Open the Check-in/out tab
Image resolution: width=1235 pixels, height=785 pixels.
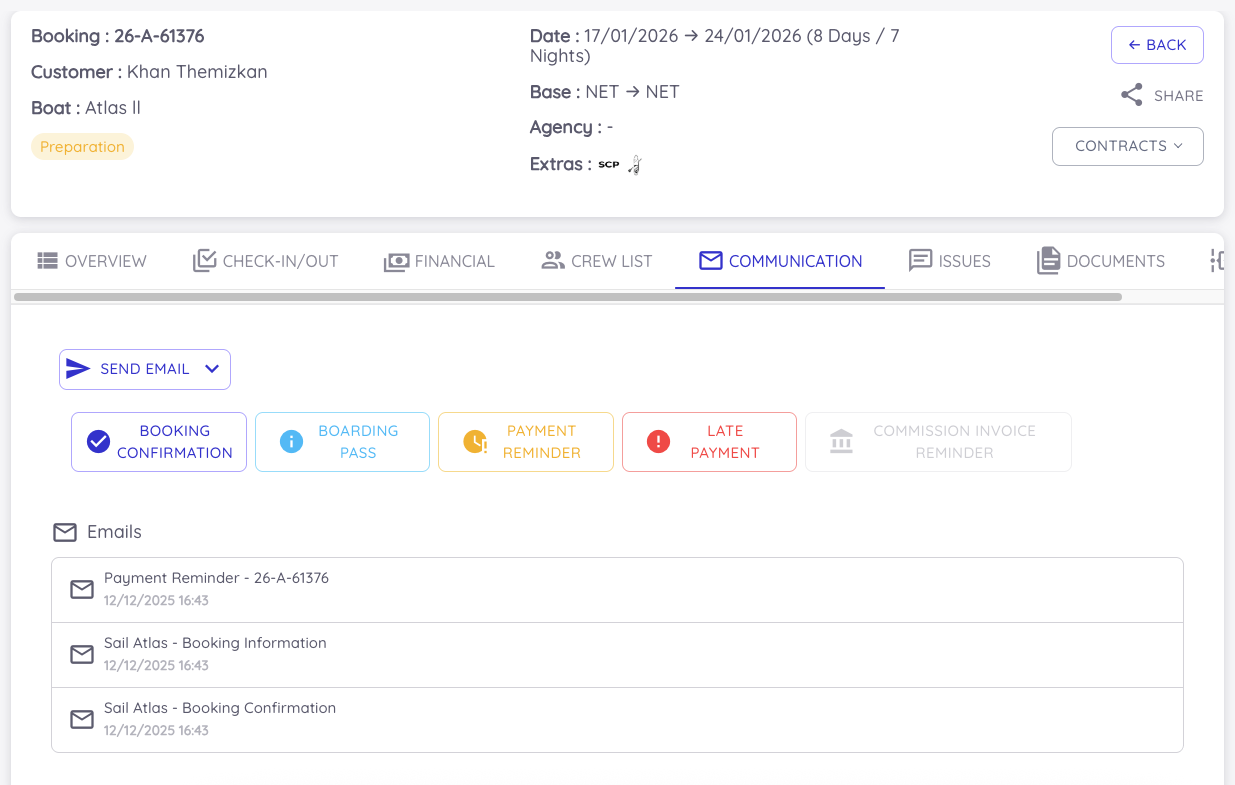(266, 261)
